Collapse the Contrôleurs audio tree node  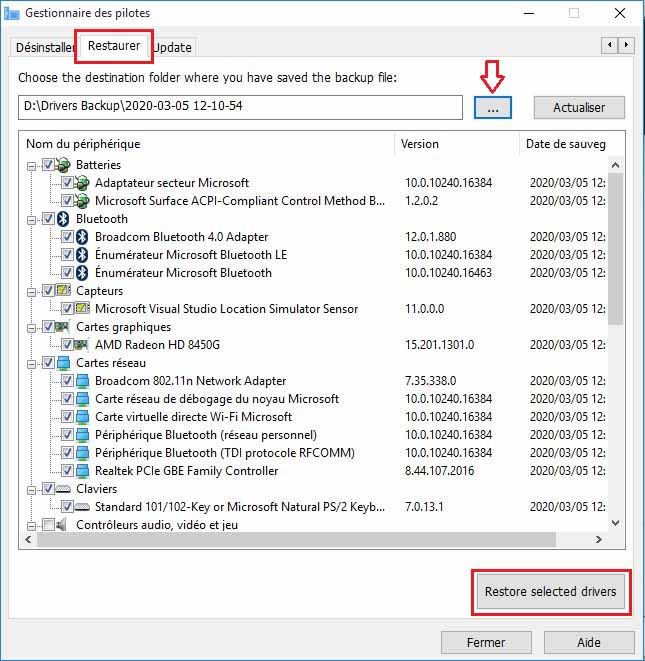pos(31,526)
